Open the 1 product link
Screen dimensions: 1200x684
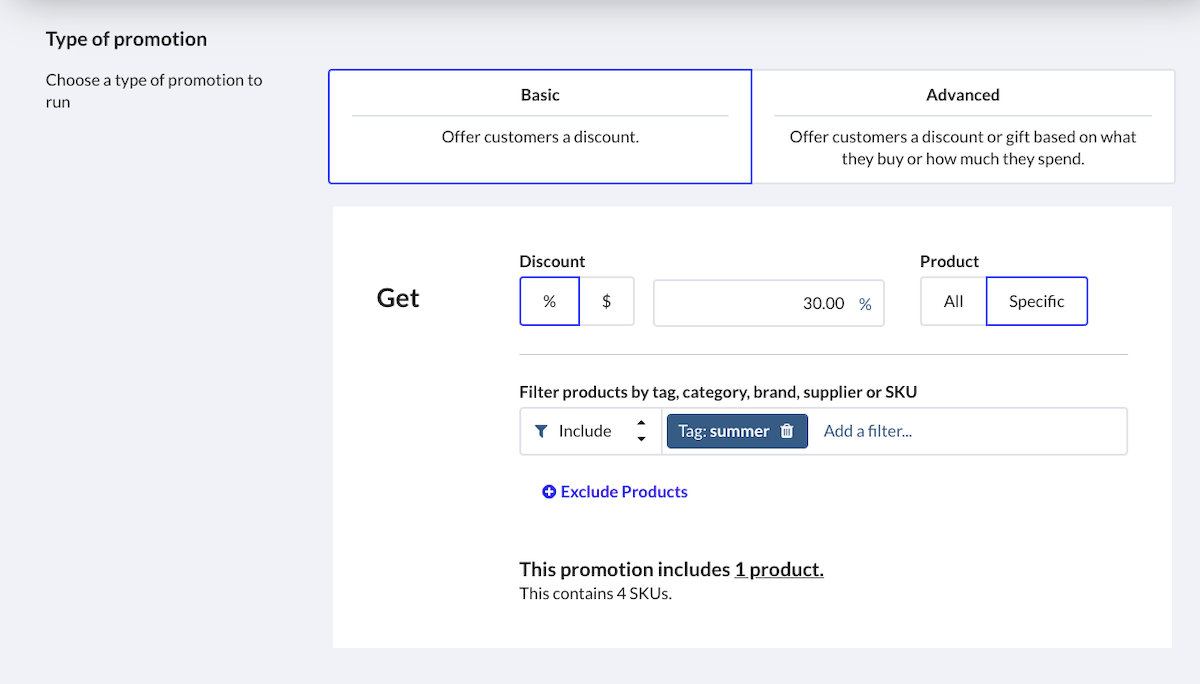779,570
